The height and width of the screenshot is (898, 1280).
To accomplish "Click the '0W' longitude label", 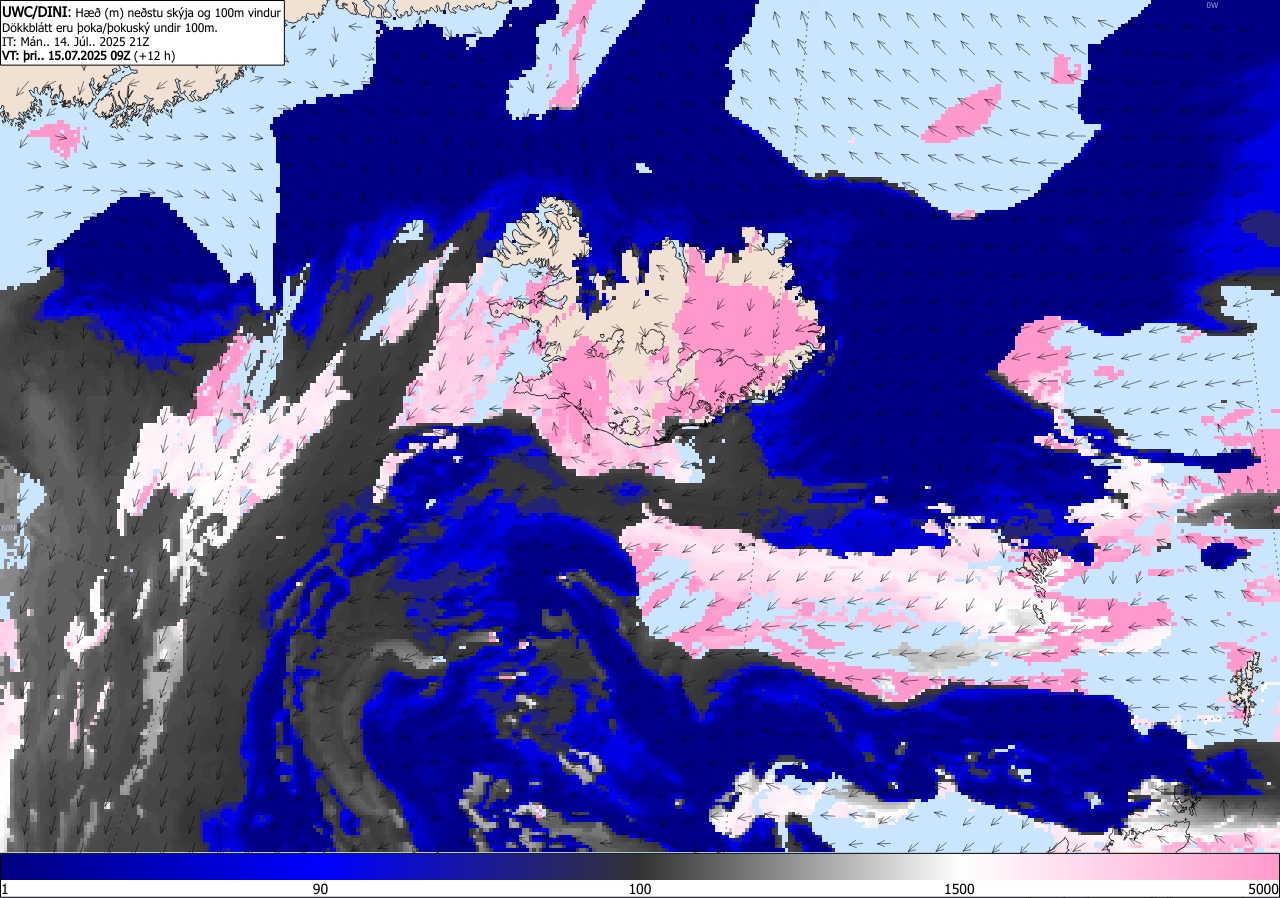I will pyautogui.click(x=1212, y=5).
